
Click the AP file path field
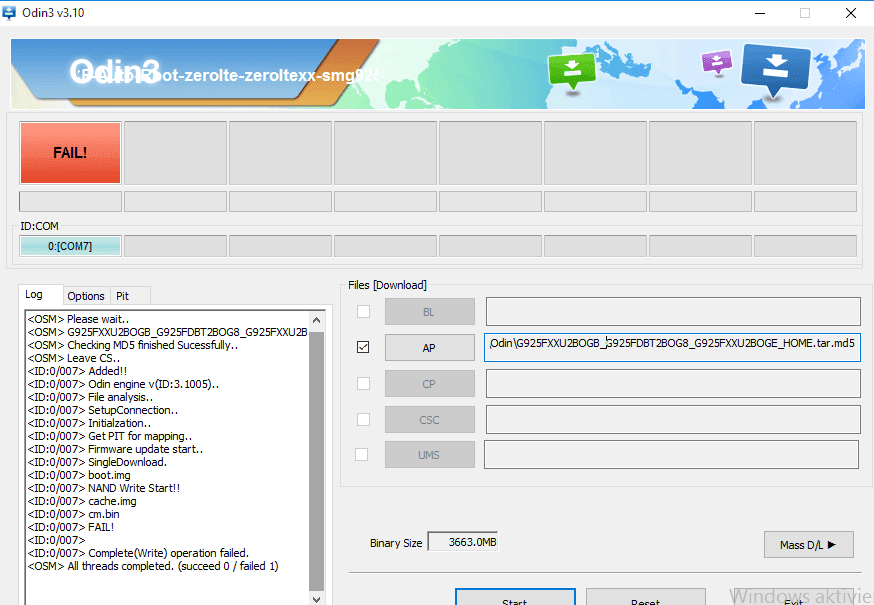672,347
